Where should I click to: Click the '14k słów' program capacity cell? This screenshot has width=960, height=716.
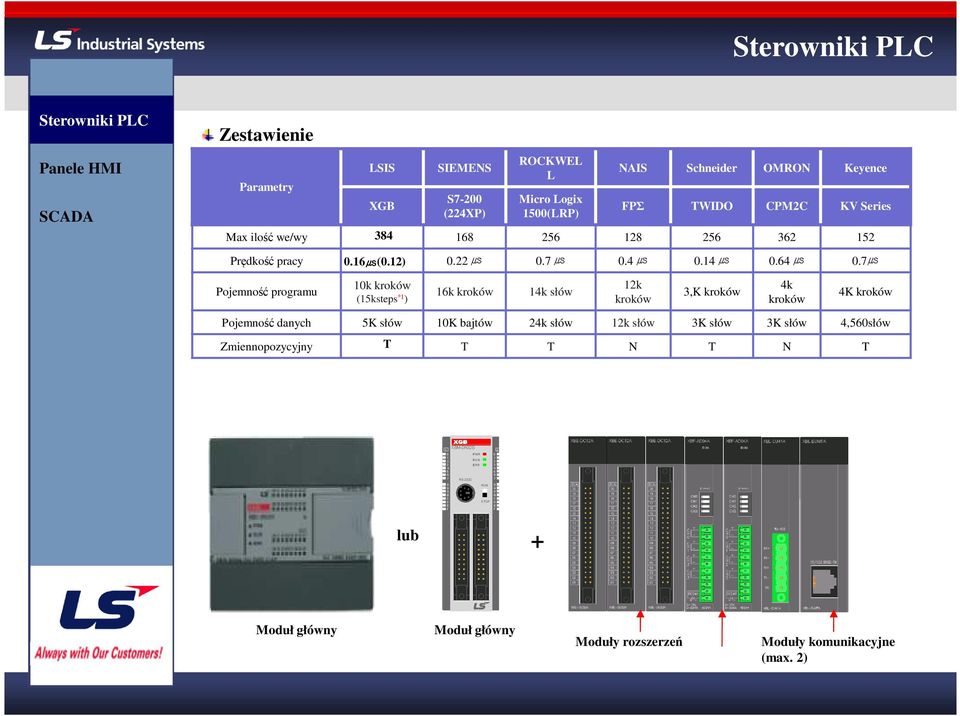point(550,292)
